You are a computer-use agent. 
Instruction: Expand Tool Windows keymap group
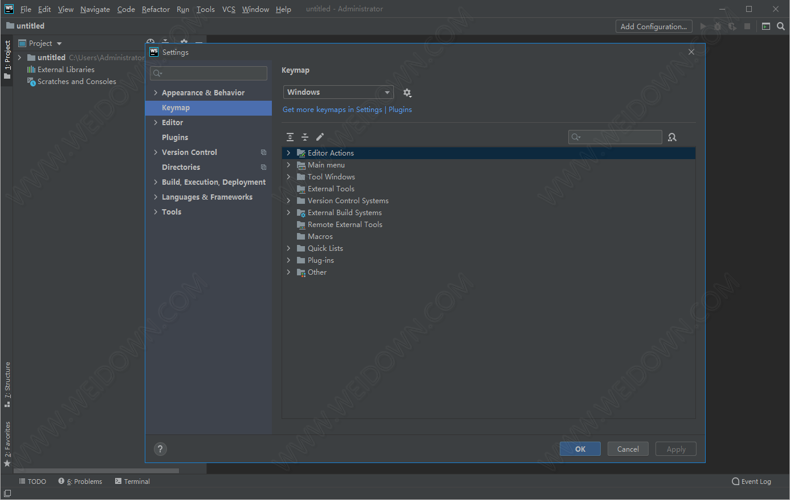click(288, 177)
